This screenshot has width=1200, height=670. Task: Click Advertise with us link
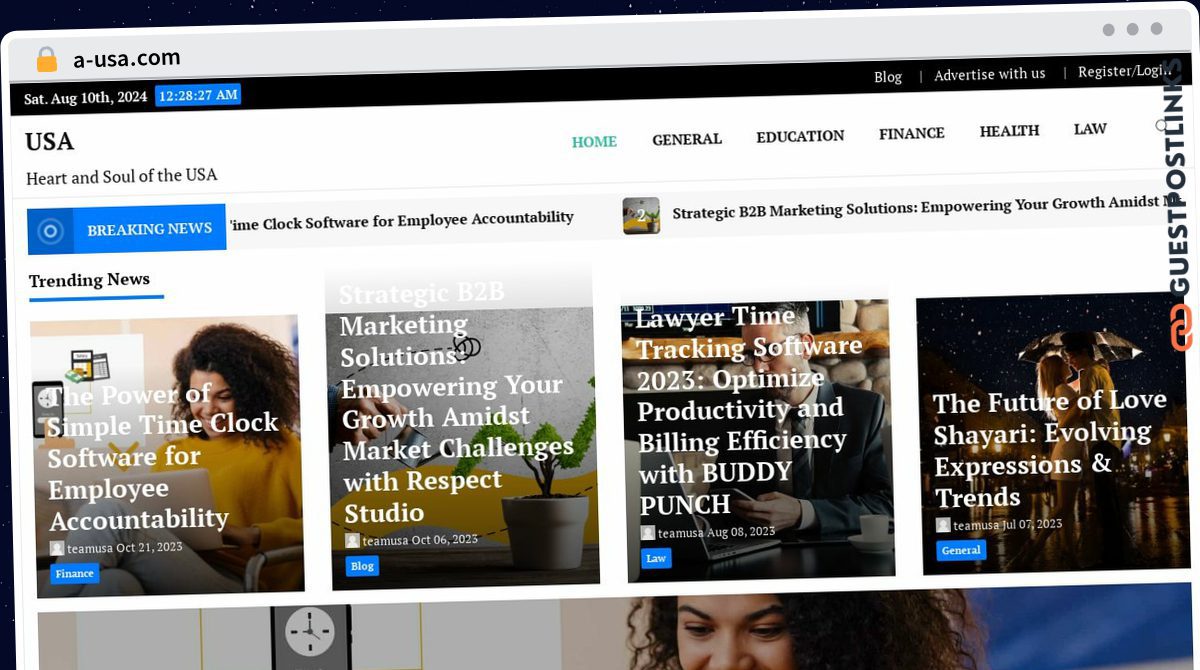(x=990, y=74)
